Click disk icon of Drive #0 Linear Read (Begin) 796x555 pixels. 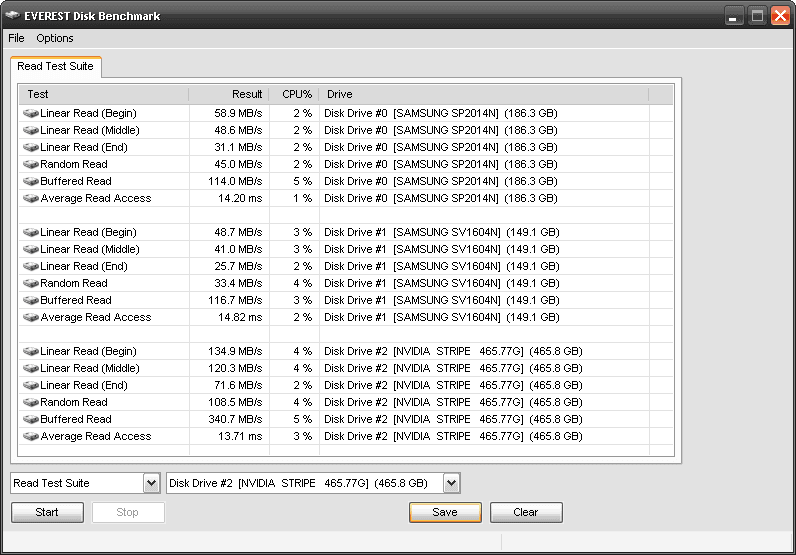(31, 113)
